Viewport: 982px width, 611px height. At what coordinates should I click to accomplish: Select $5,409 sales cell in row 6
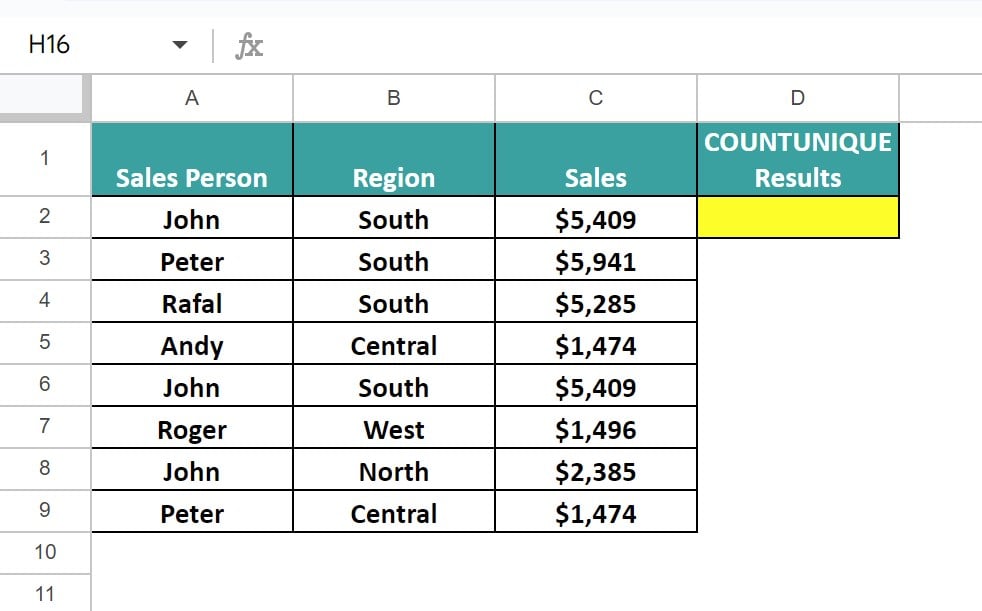tap(596, 385)
